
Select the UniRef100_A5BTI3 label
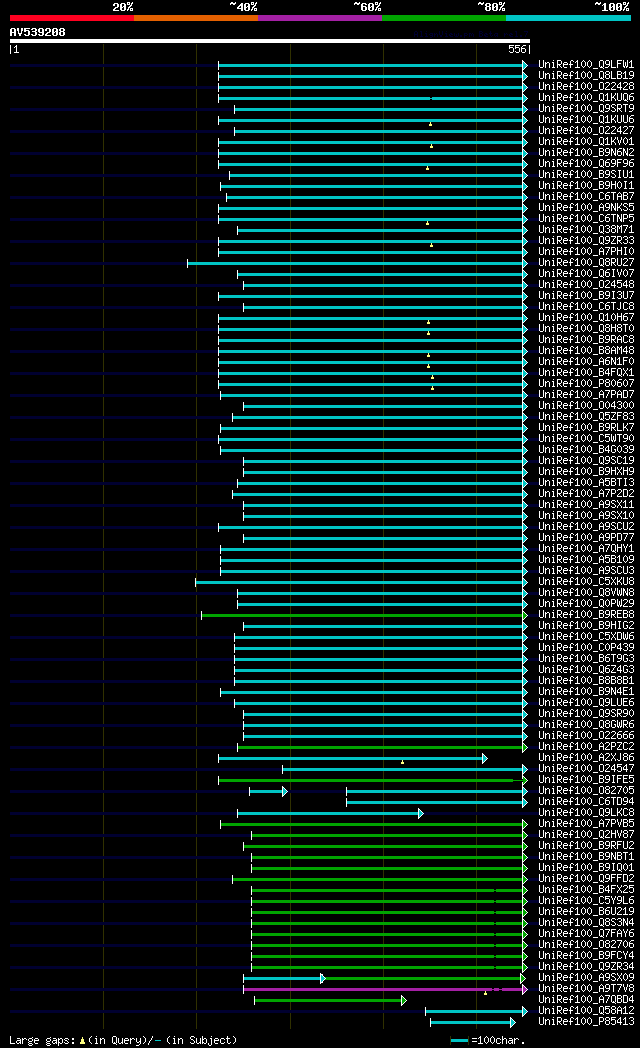[x=586, y=483]
